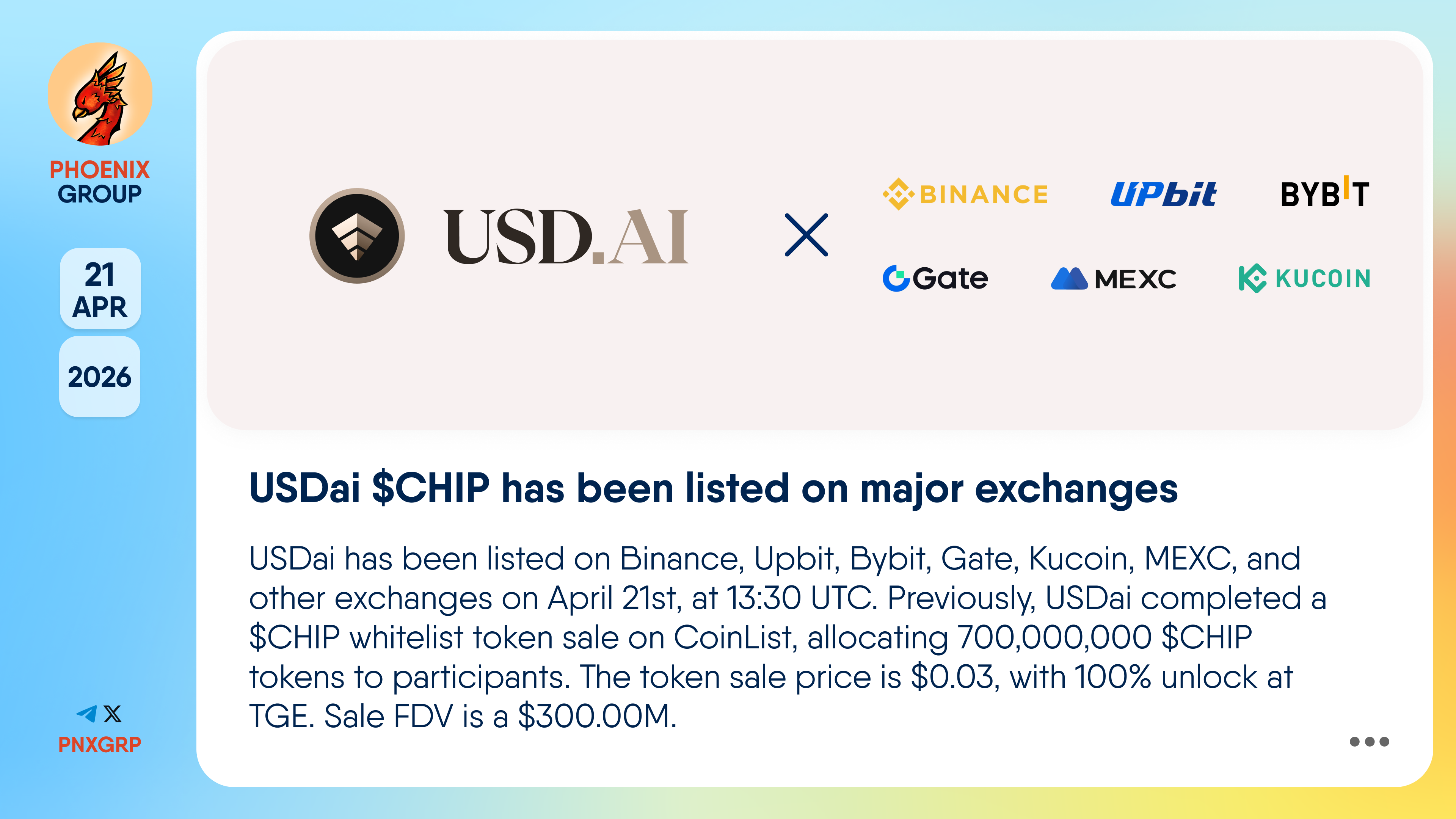
Task: Click the USD.AI round coin logo
Action: tap(357, 236)
